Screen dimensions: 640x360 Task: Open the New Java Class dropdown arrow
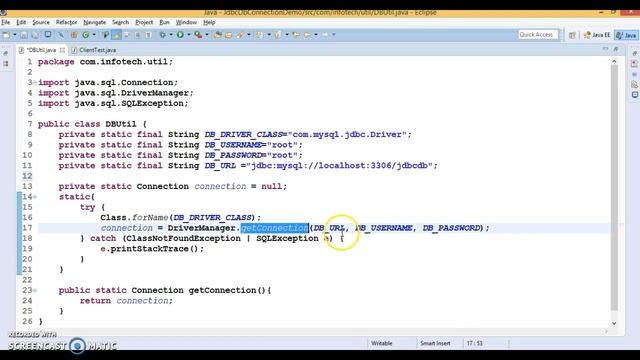pos(94,35)
